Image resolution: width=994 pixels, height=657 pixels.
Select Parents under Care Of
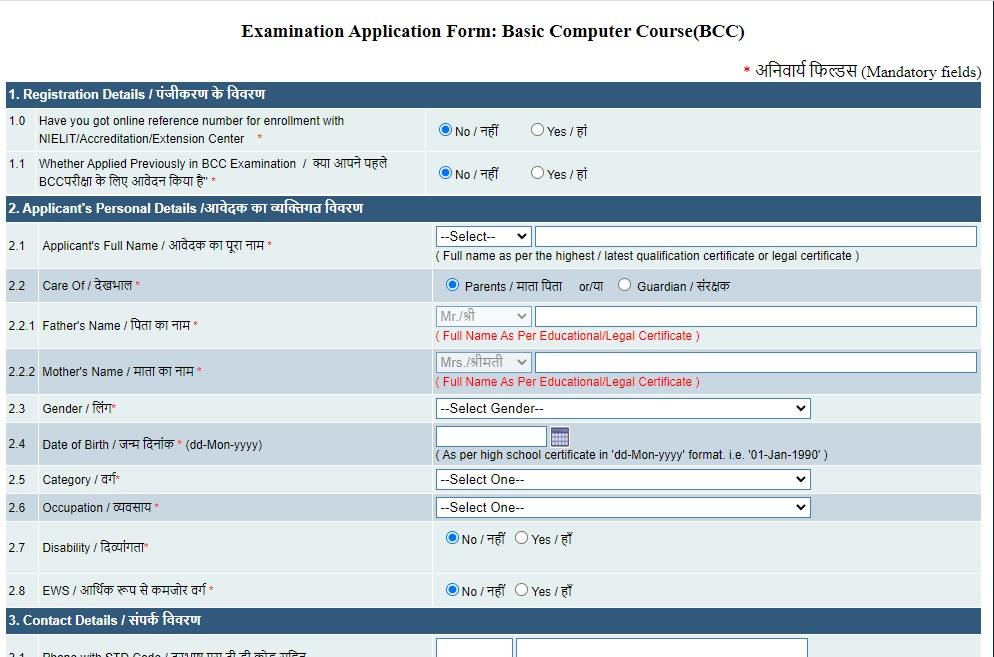[x=452, y=285]
